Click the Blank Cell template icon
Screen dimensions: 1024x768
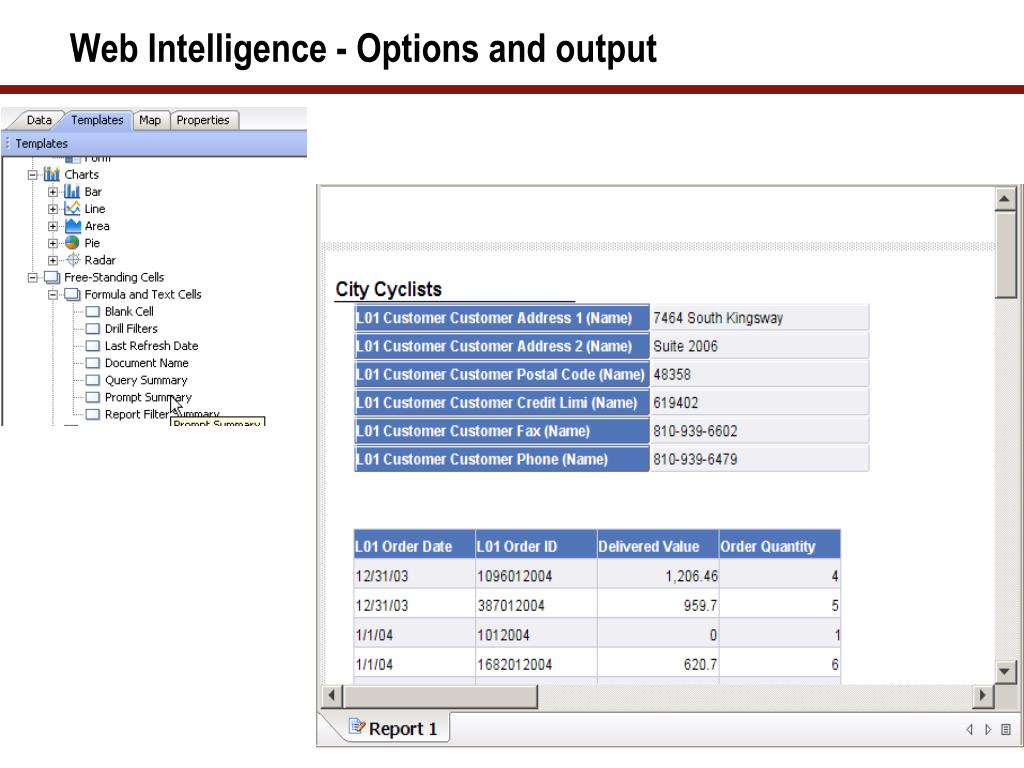click(93, 312)
